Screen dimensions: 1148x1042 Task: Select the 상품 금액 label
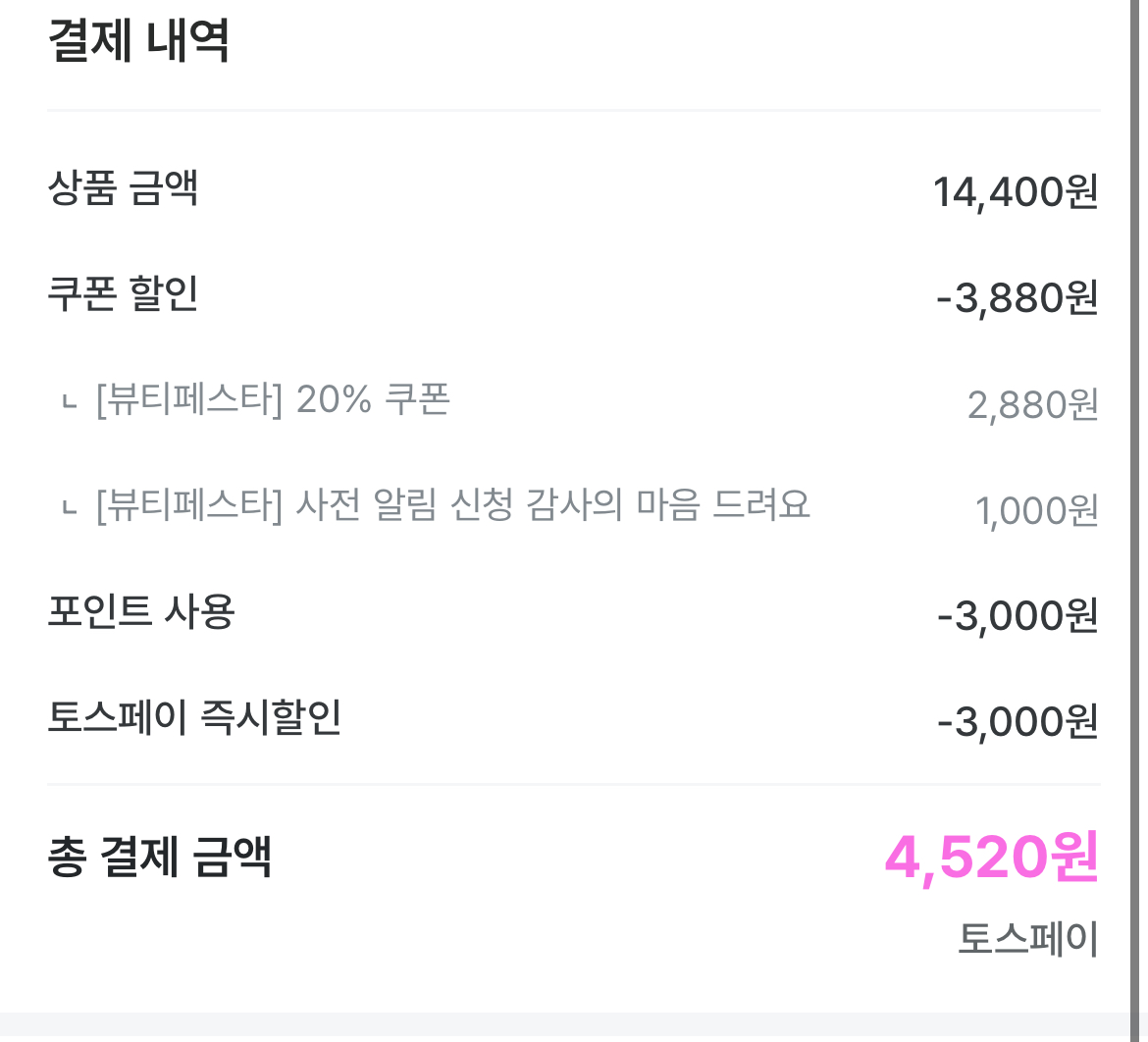[124, 187]
